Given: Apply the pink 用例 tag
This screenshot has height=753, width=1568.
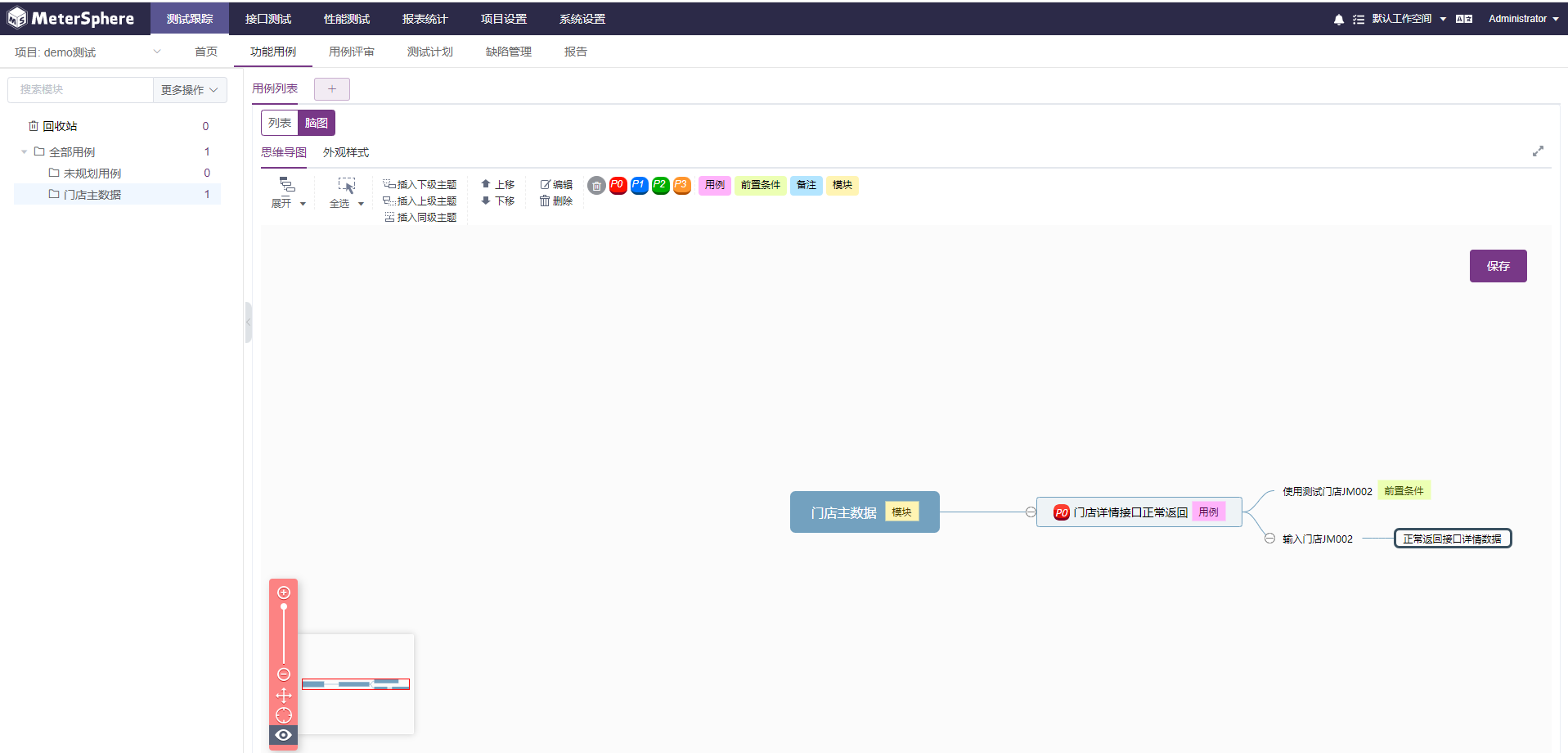Looking at the screenshot, I should point(715,185).
